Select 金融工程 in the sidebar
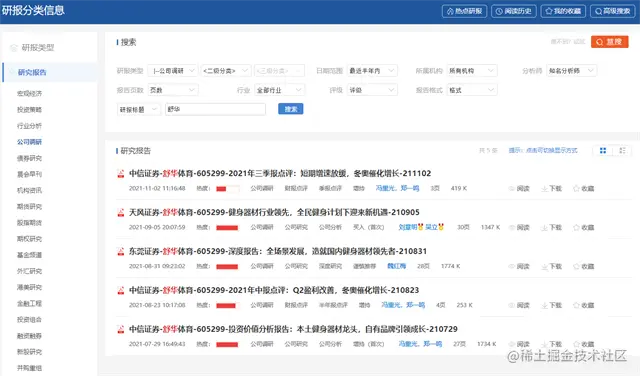Viewport: 640px width, 376px height. pos(29,303)
